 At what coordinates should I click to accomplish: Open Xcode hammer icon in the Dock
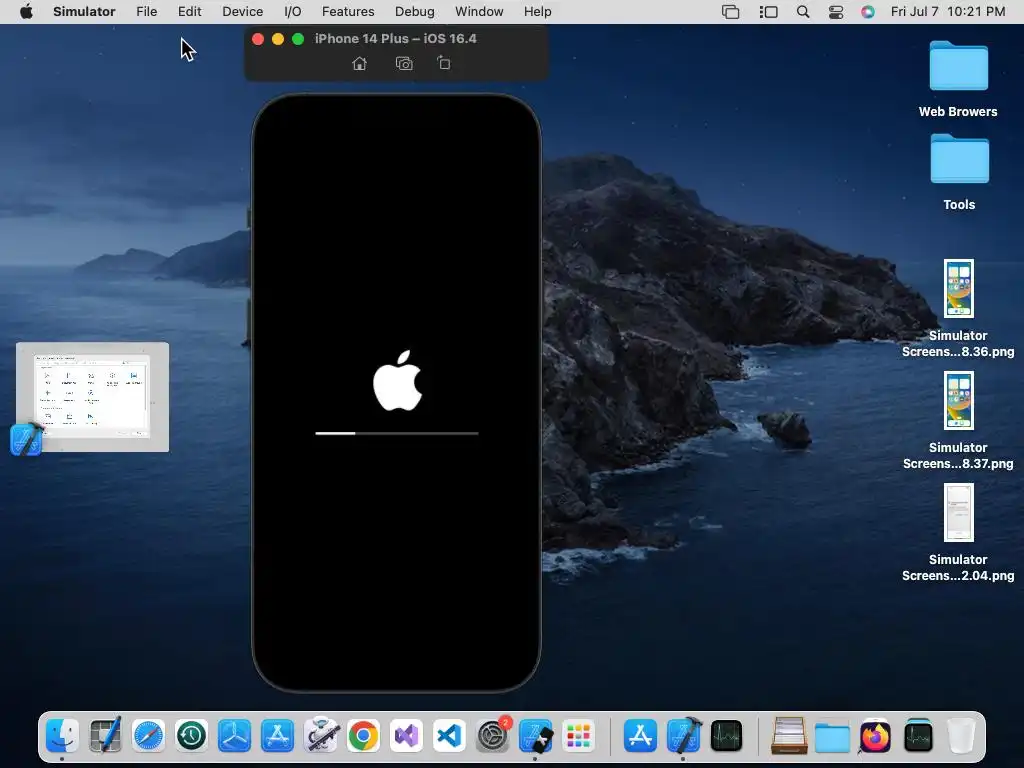click(684, 736)
